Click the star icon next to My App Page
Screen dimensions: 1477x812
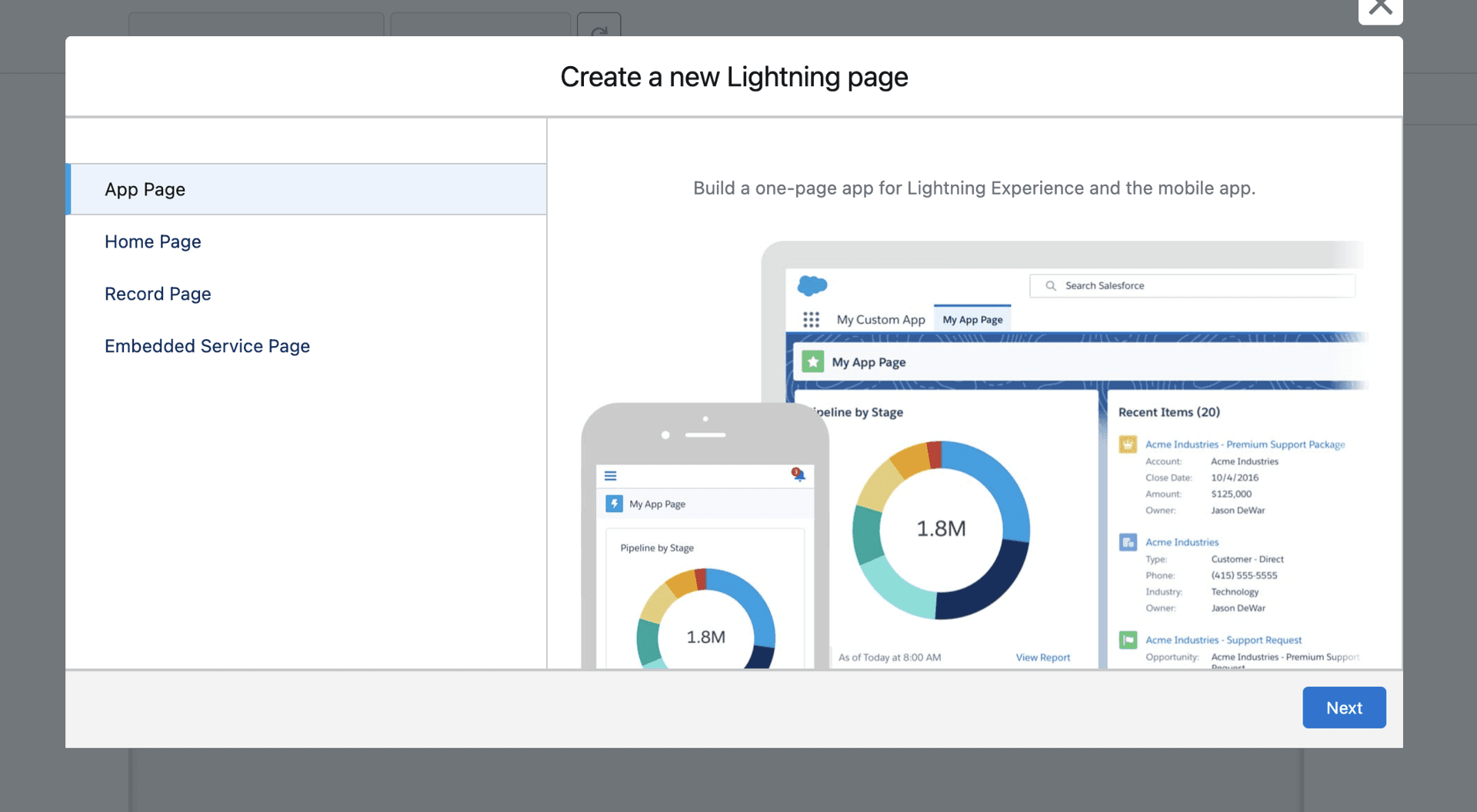pyautogui.click(x=813, y=361)
